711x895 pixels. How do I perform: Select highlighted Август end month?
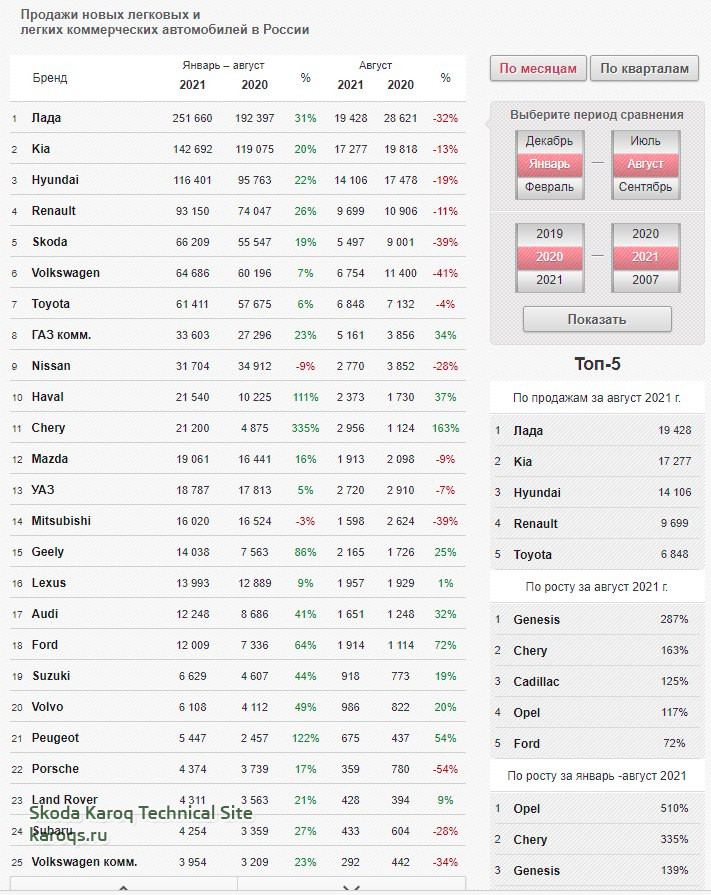click(645, 164)
